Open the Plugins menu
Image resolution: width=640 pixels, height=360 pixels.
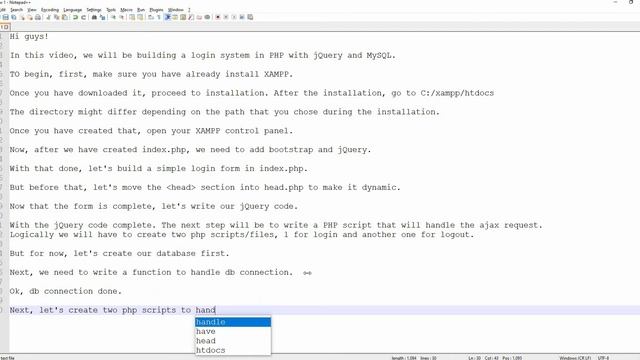pyautogui.click(x=156, y=10)
